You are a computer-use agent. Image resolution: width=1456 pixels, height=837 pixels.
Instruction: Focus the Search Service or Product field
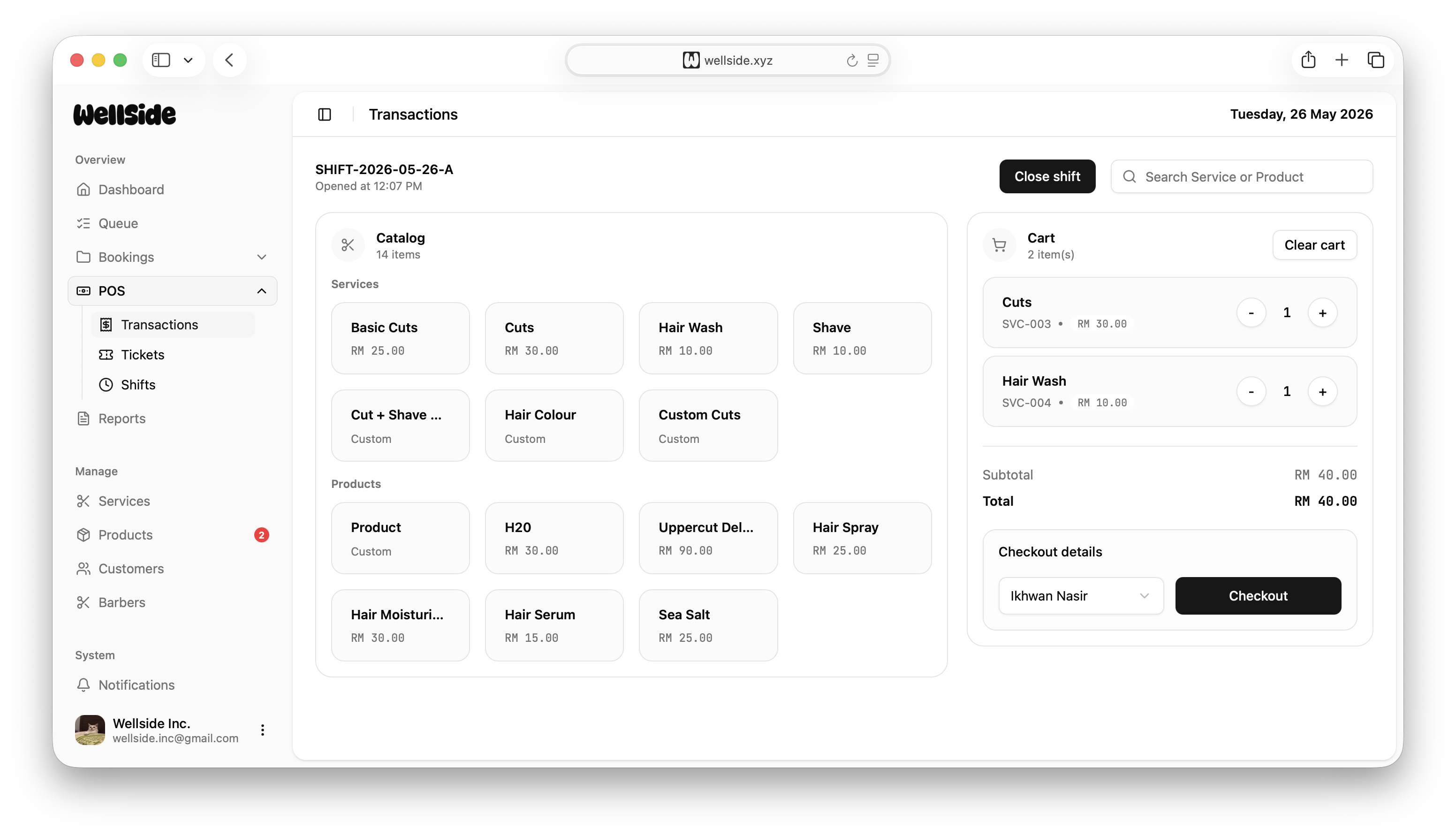[1242, 176]
